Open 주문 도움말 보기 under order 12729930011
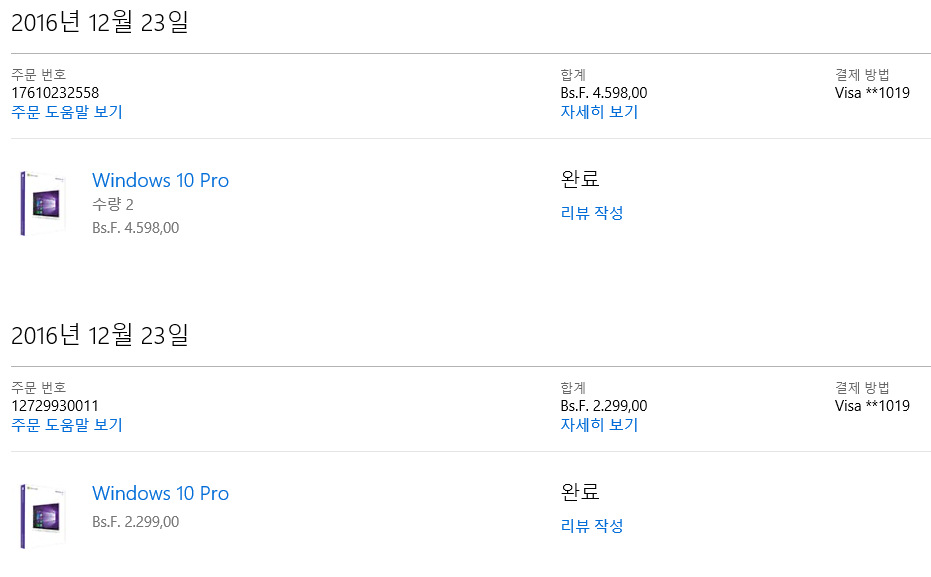The width and height of the screenshot is (931, 577). click(67, 425)
